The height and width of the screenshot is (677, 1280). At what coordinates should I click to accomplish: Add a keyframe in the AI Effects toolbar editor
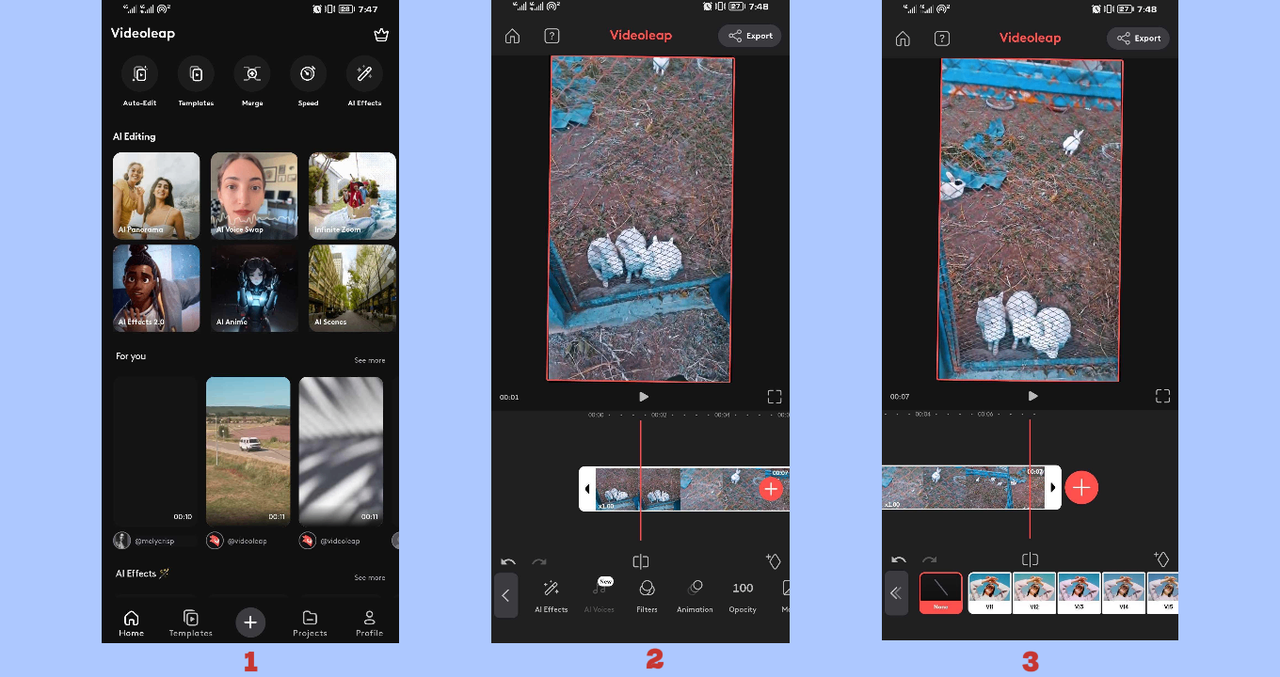773,561
